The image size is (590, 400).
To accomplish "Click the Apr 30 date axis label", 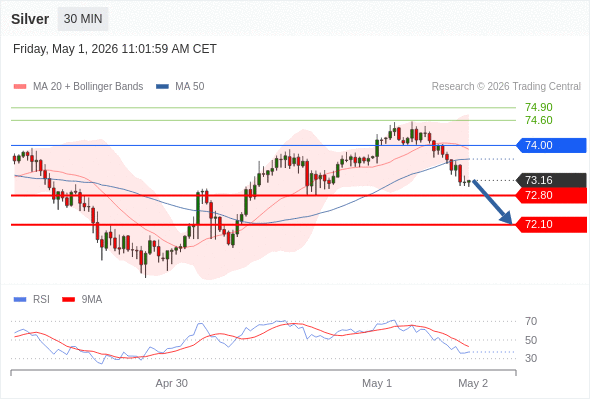I will coord(172,383).
